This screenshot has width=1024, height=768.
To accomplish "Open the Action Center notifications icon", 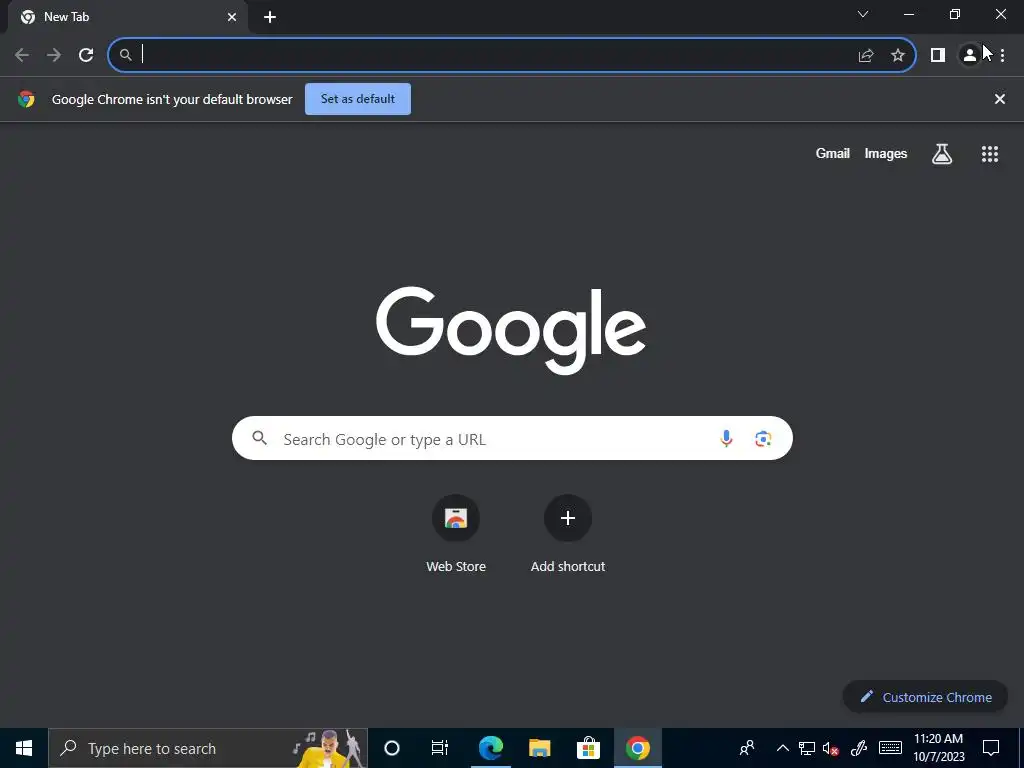I will point(991,748).
